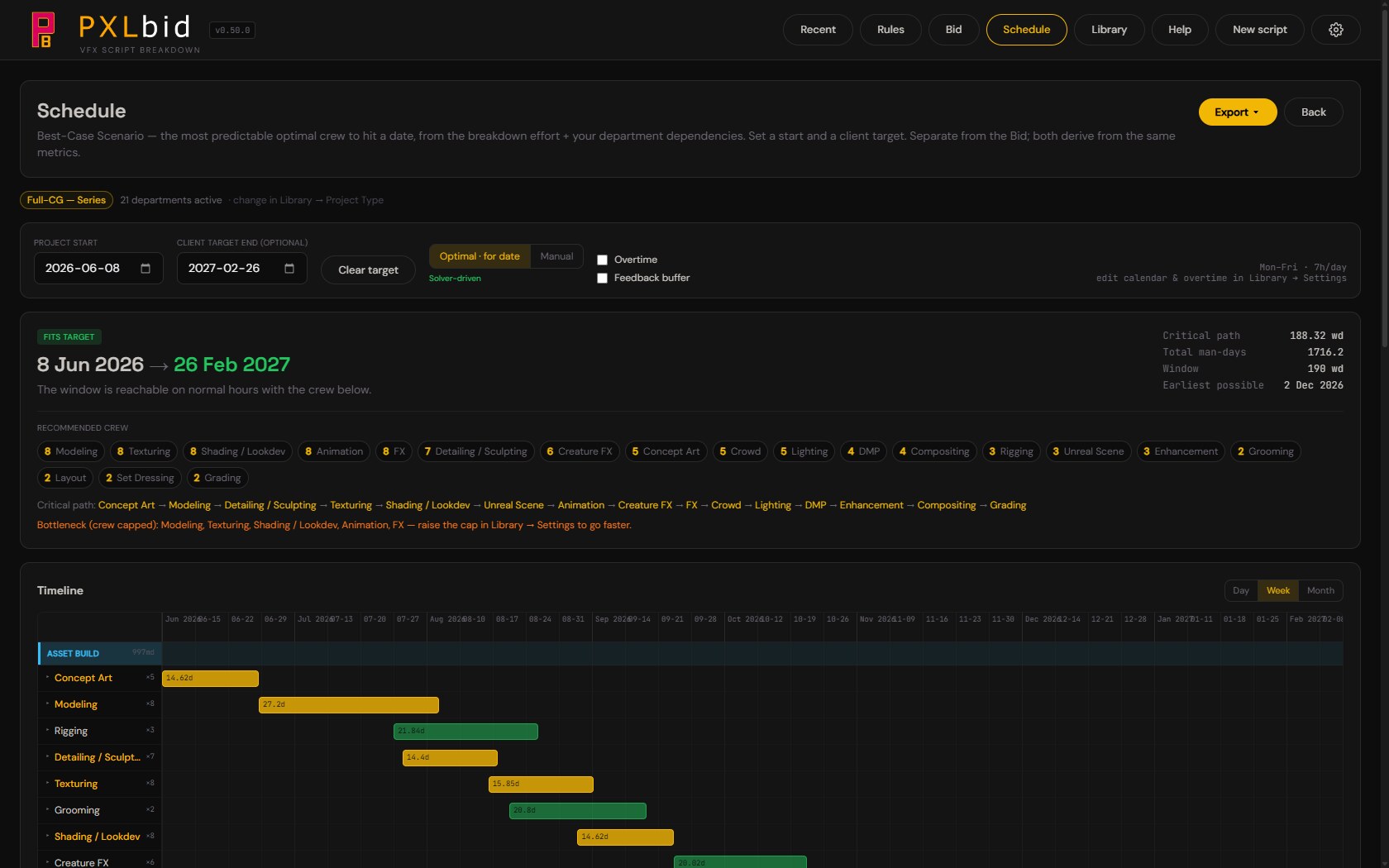Click the 3 Unreal Scene crew chip

pos(1088,451)
